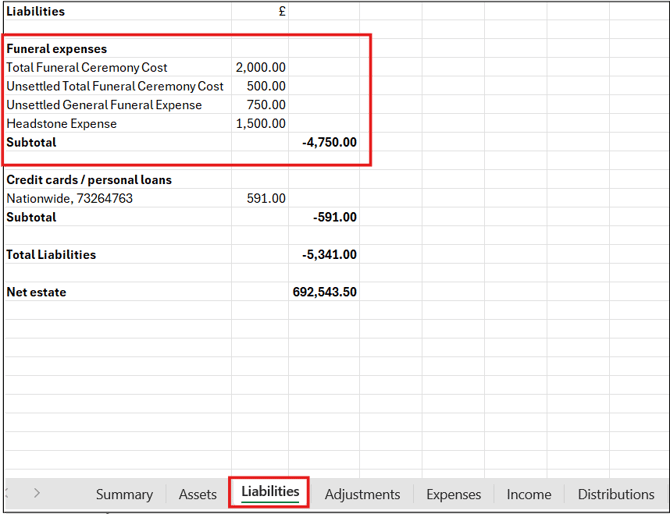Click the 692,543.50 net estate value
The height and width of the screenshot is (514, 670).
324,292
